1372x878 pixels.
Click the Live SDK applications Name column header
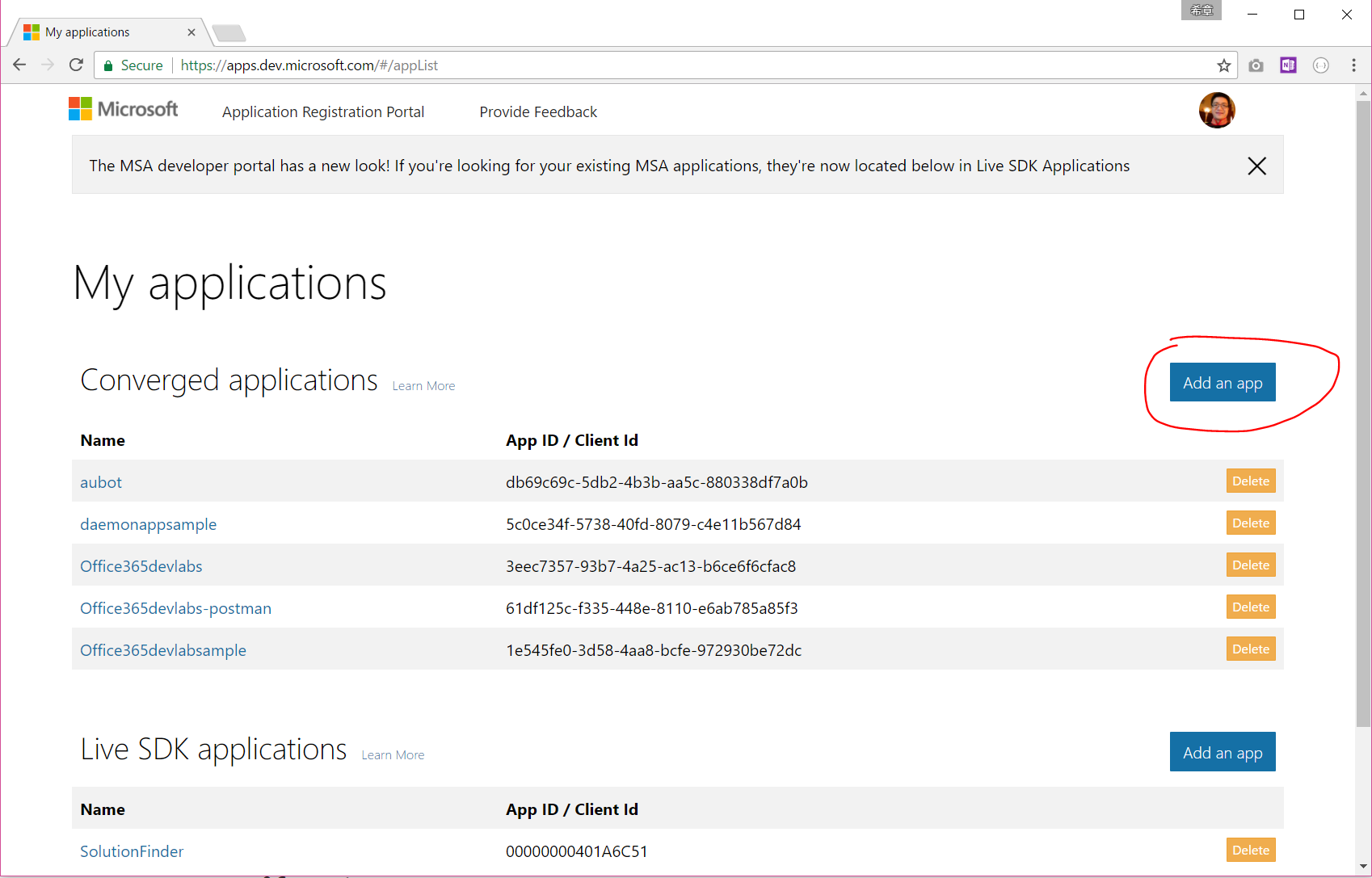[x=103, y=809]
